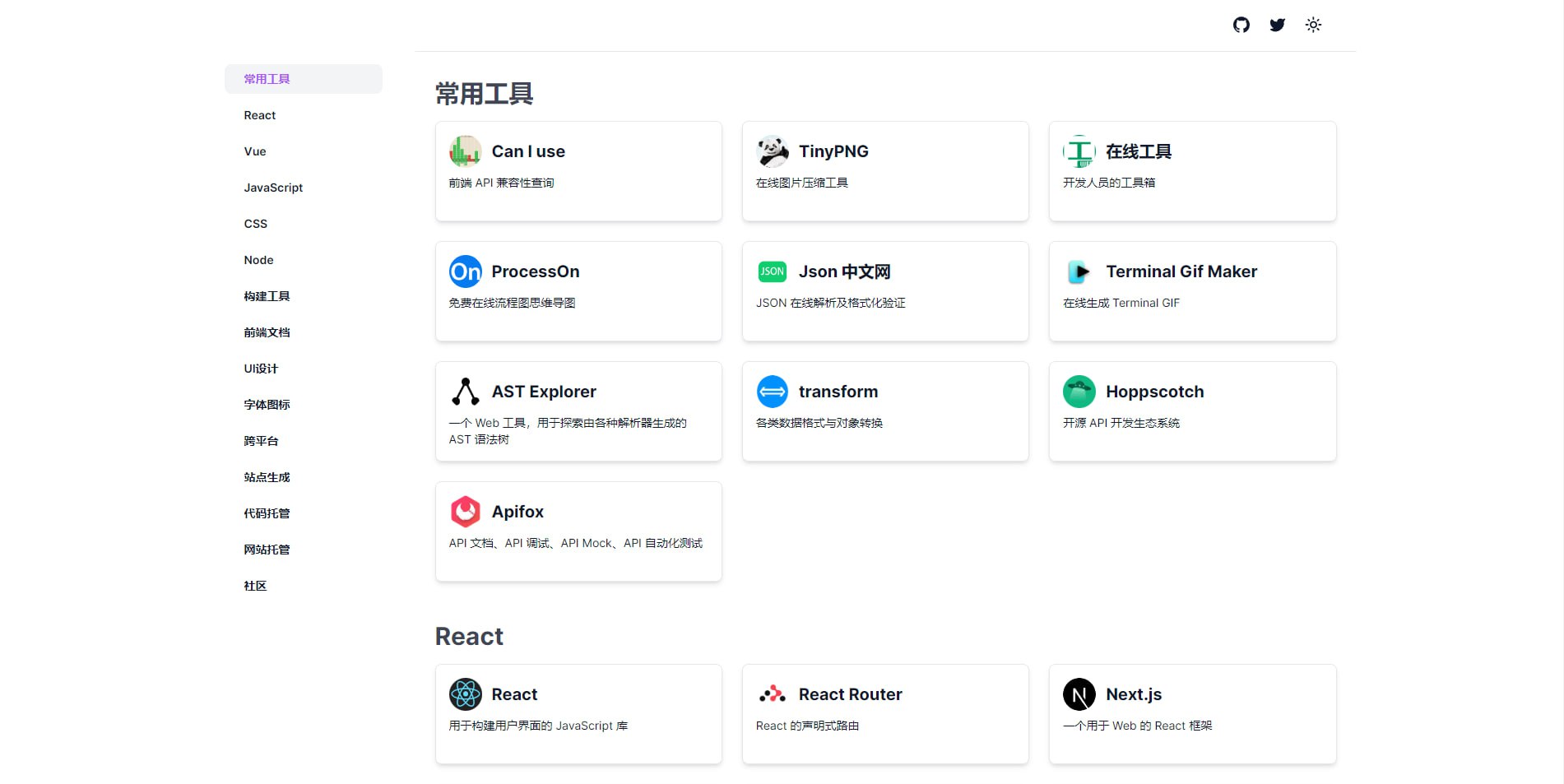Click the text 免费在线流程图思维导图
1564x784 pixels.
point(512,303)
